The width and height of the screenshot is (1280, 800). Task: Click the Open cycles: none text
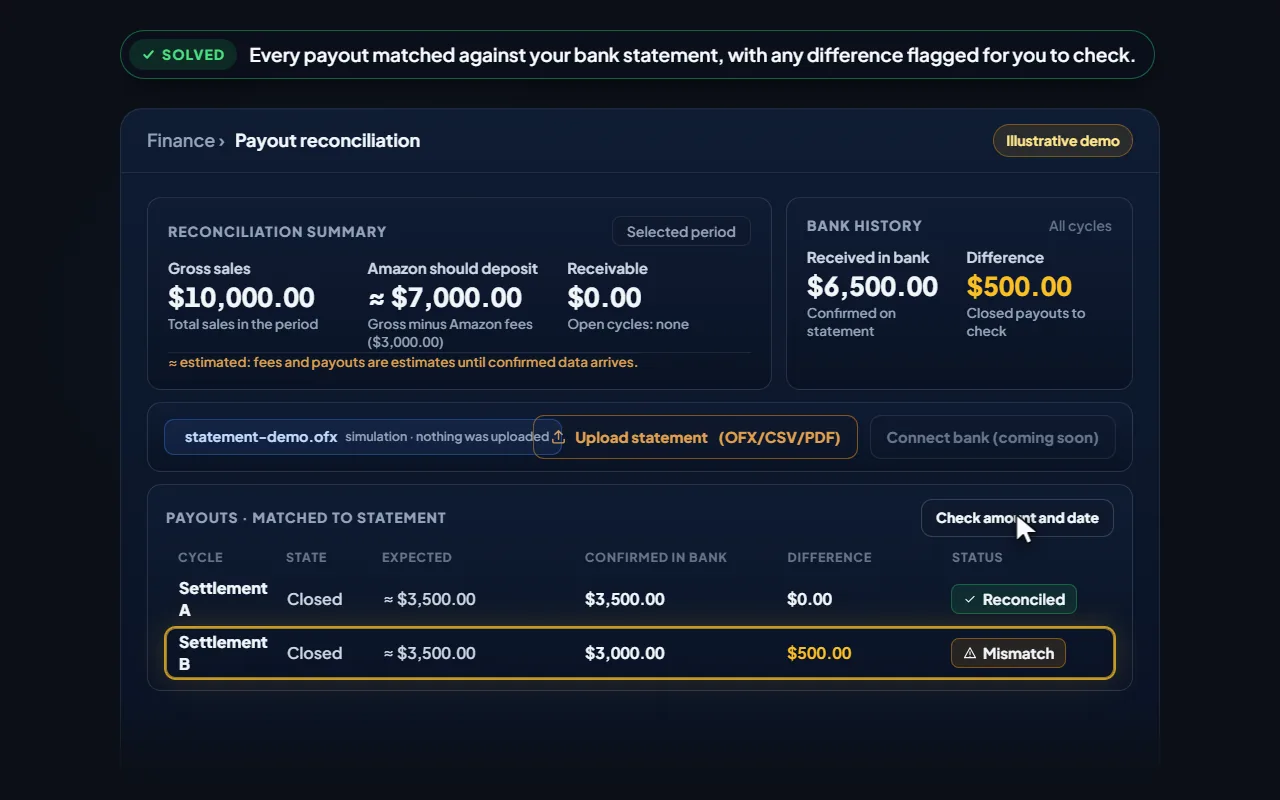click(x=628, y=324)
